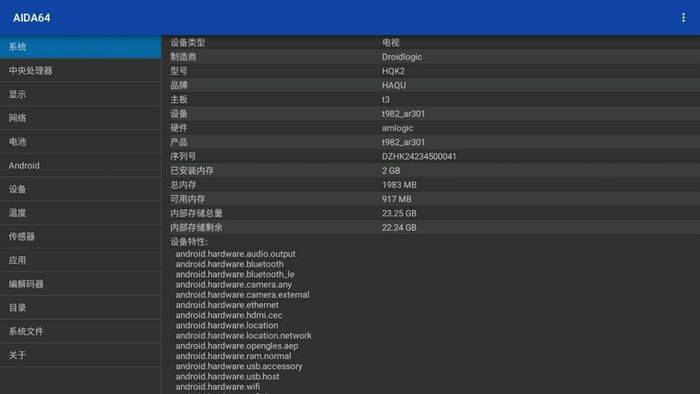Open the 显示 section
The image size is (700, 394).
pyautogui.click(x=80, y=94)
